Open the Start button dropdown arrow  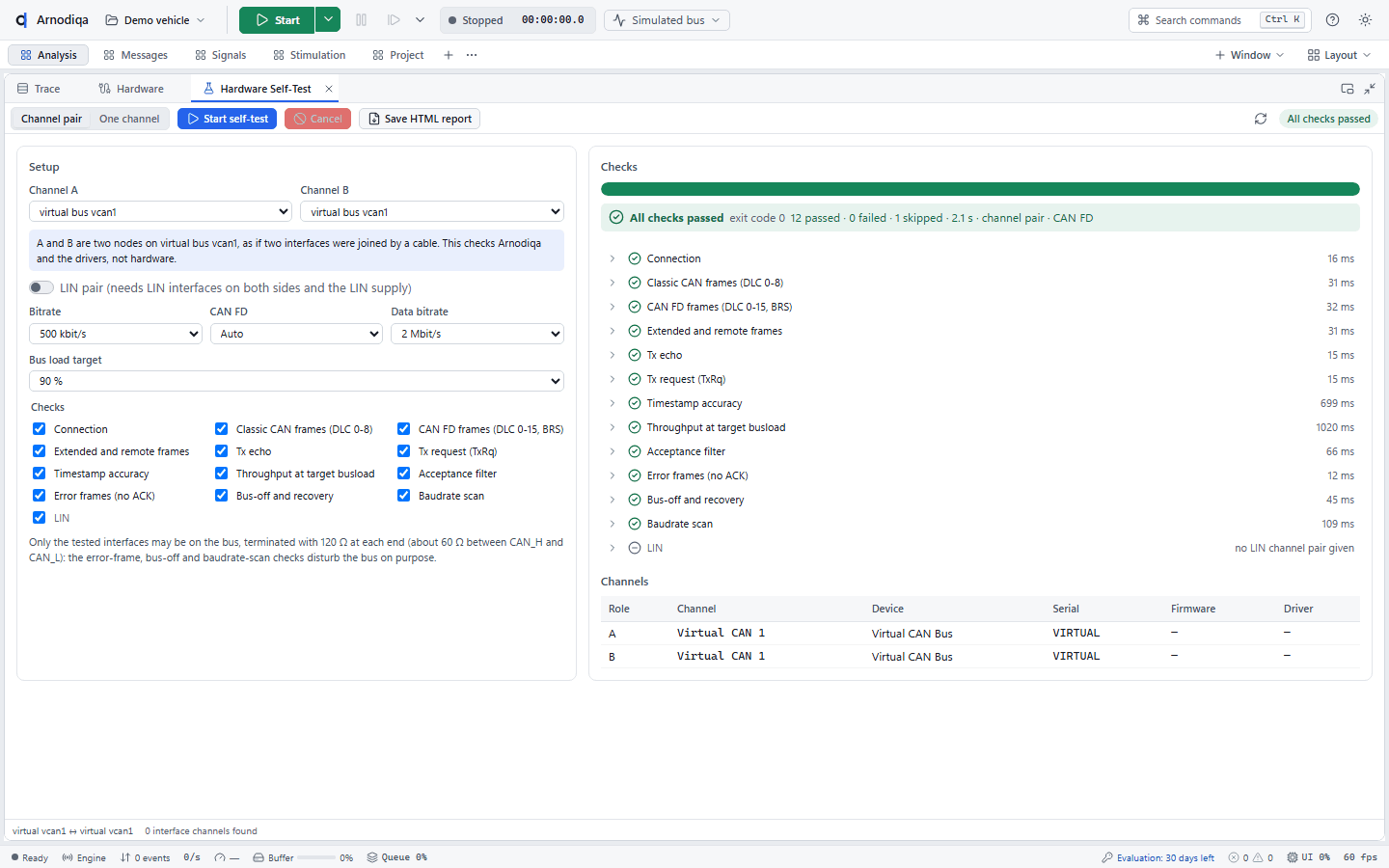(x=328, y=20)
